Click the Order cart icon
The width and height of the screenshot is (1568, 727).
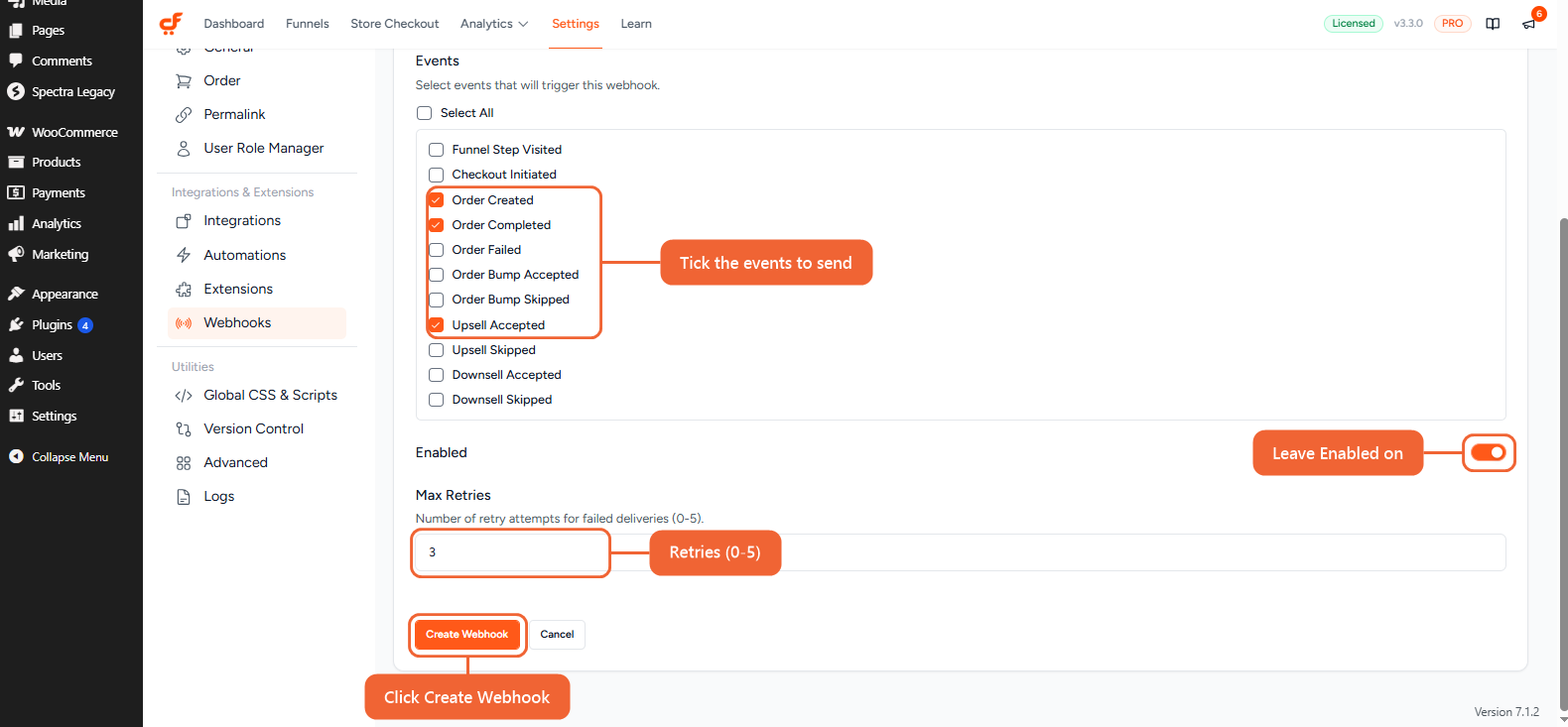pos(184,81)
